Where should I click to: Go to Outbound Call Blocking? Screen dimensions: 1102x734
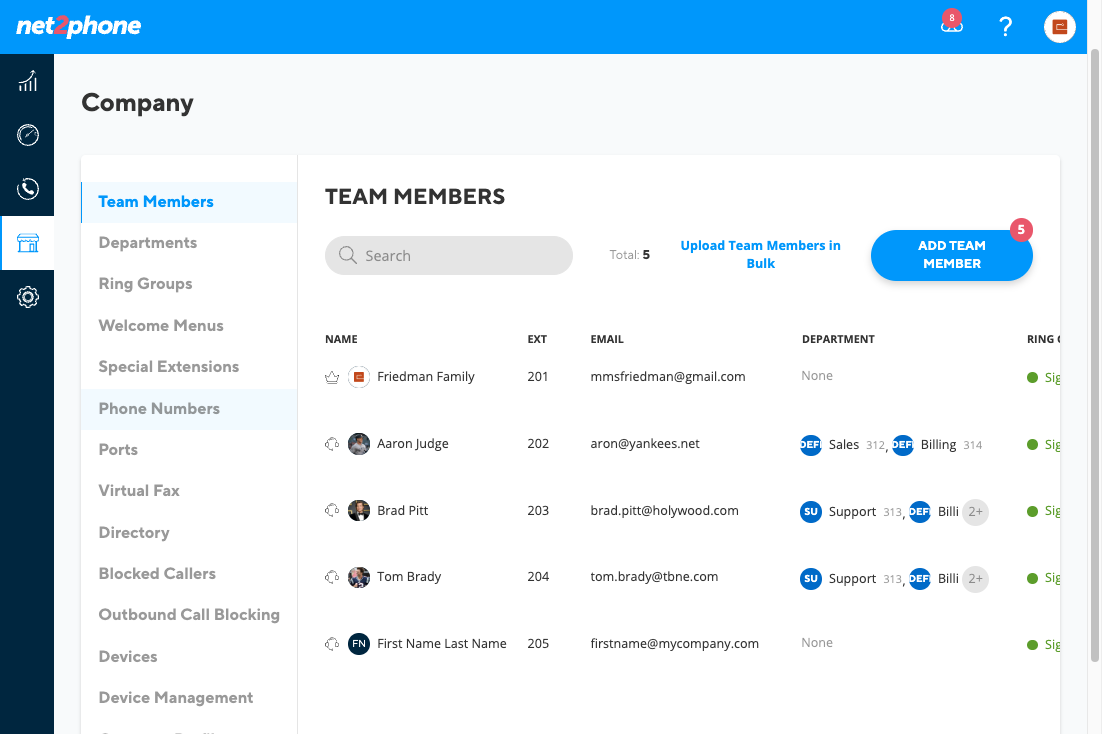(x=189, y=615)
